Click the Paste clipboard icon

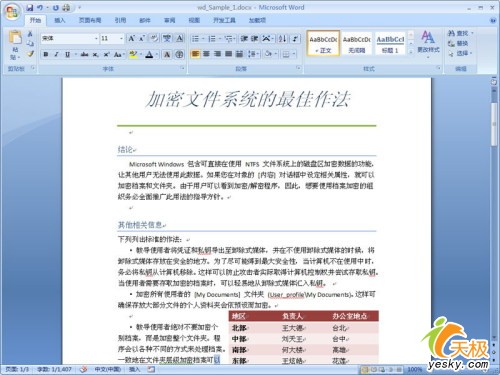[x=15, y=38]
